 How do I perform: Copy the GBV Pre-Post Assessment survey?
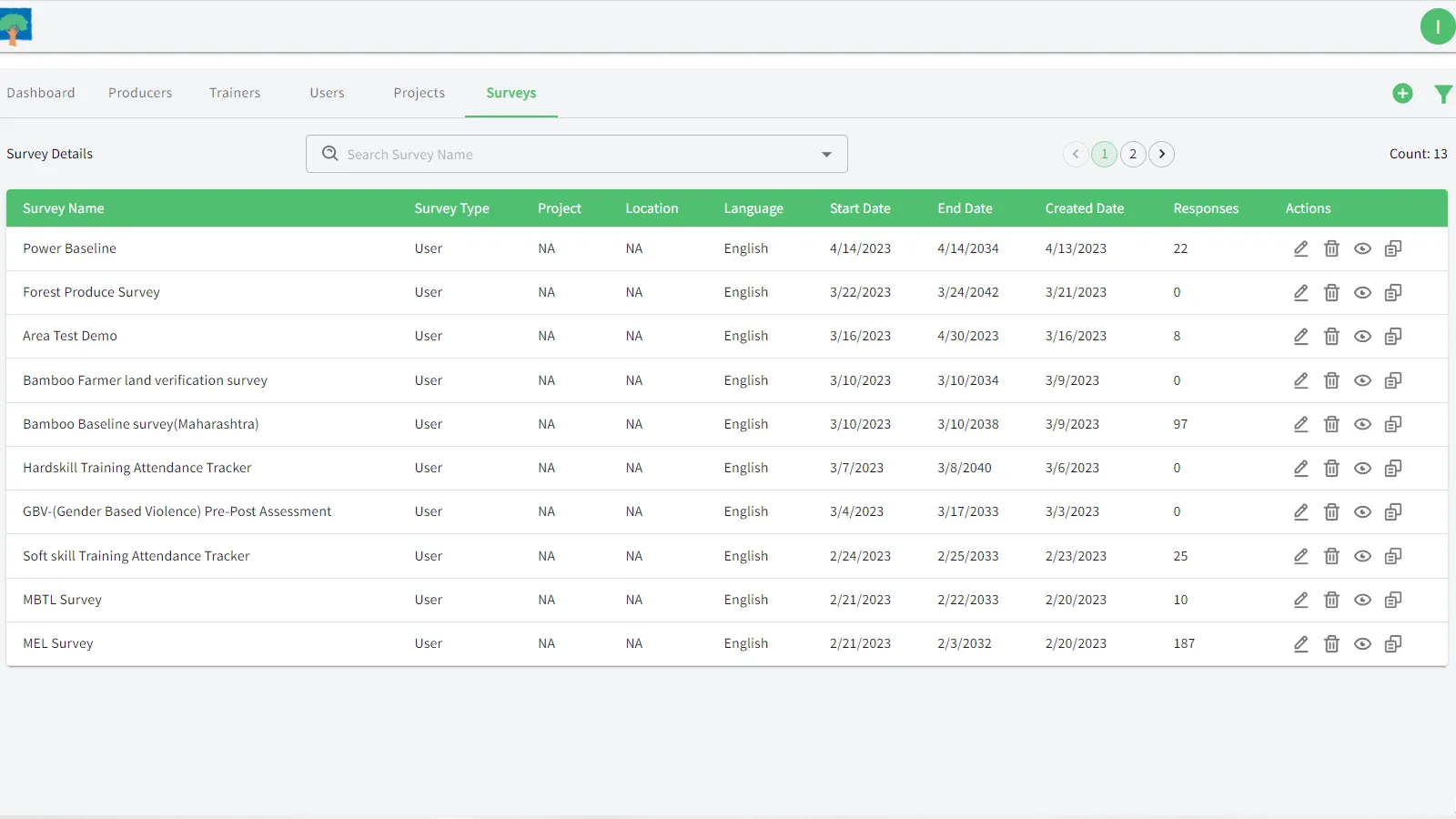(x=1393, y=511)
